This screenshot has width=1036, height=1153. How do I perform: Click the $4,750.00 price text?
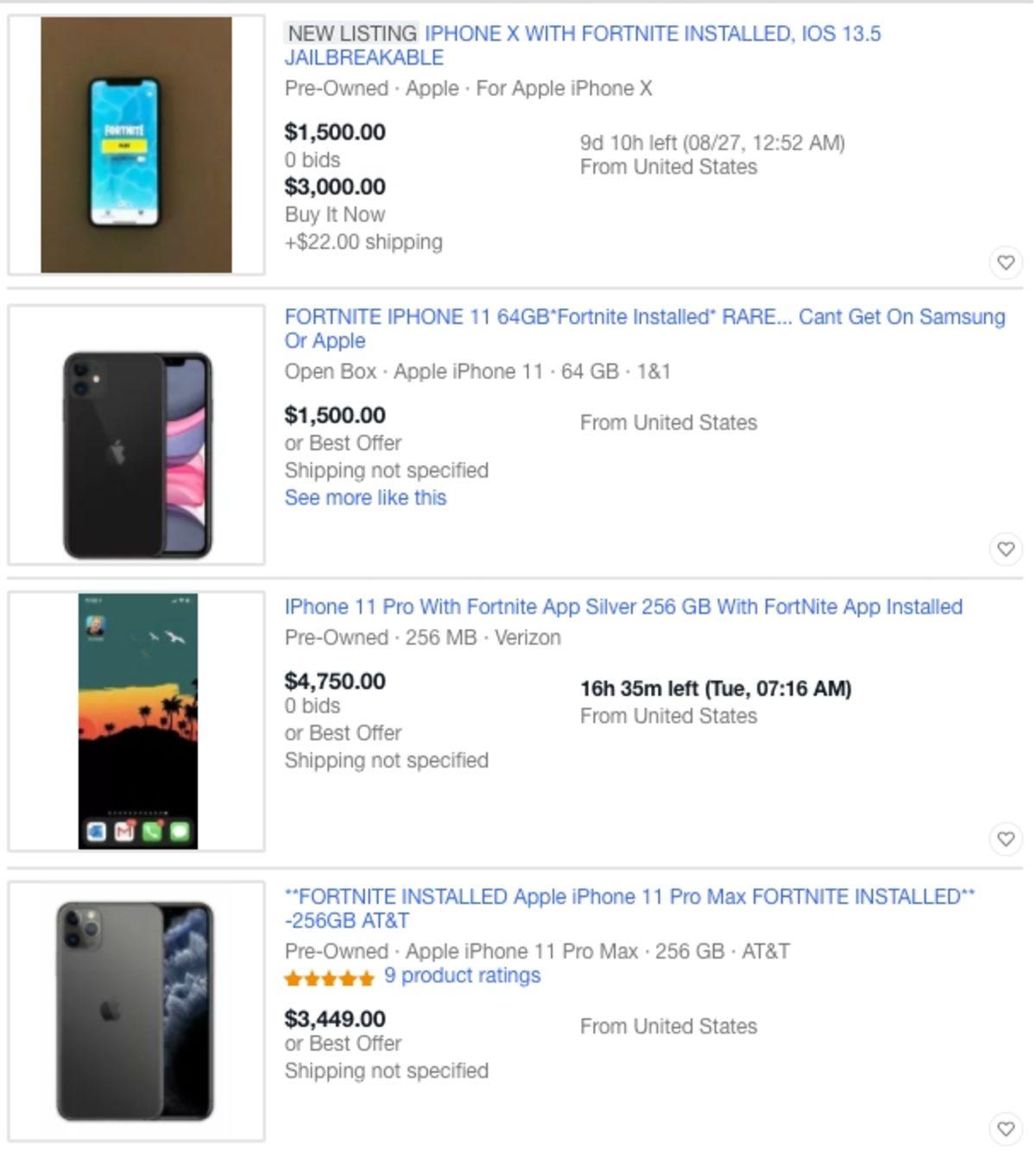(x=335, y=681)
